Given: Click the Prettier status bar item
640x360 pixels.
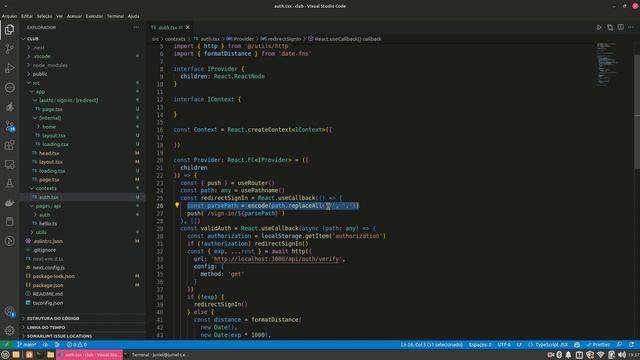Looking at the screenshot, I should click(x=598, y=344).
